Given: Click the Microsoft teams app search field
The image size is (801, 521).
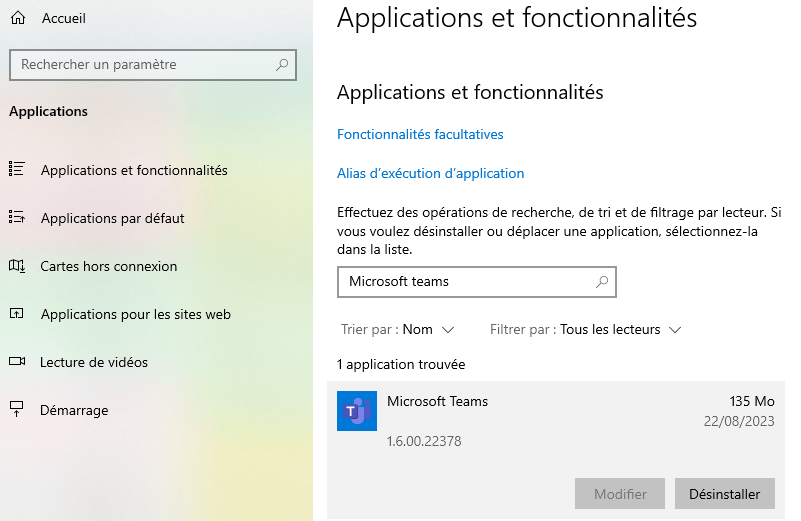Looking at the screenshot, I should click(465, 282).
